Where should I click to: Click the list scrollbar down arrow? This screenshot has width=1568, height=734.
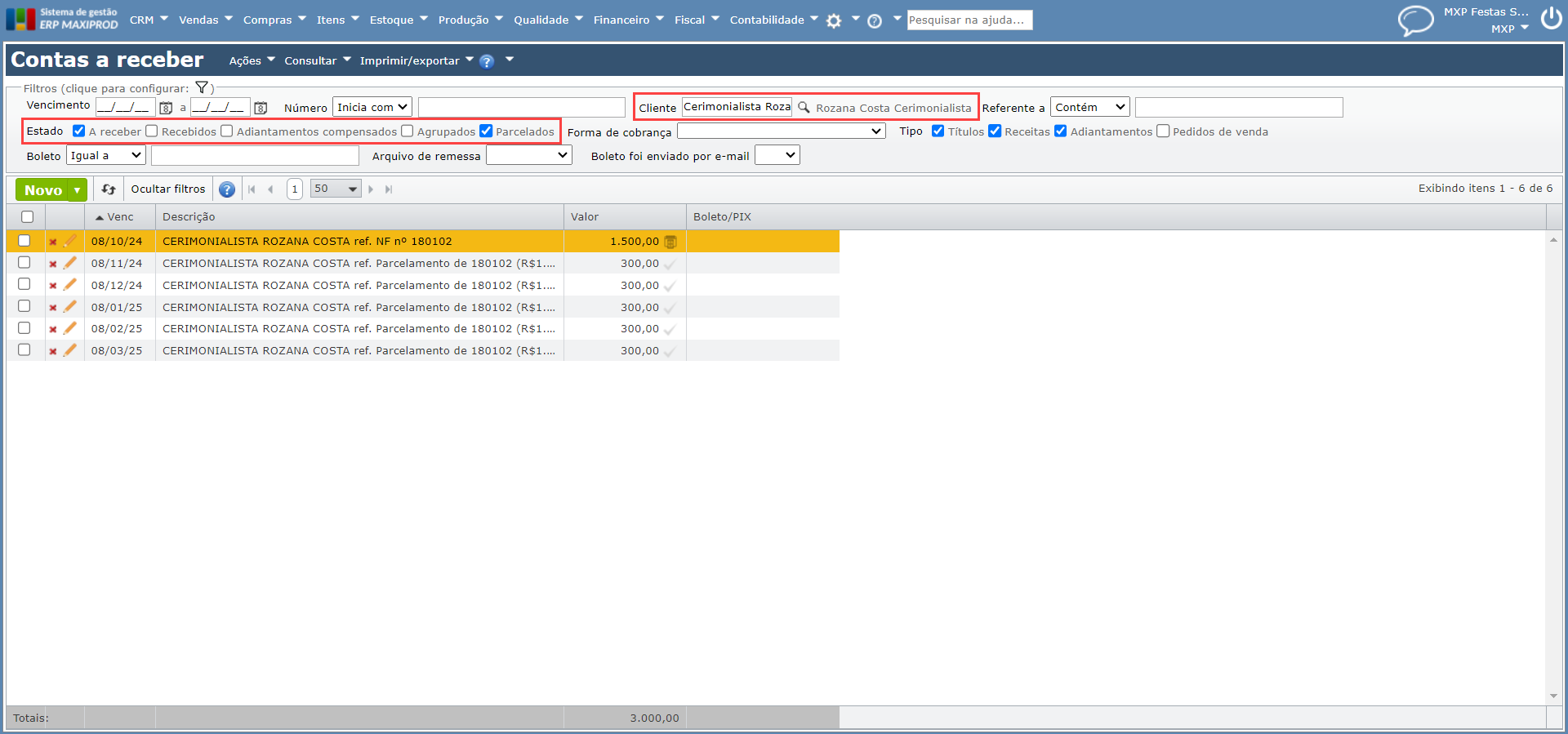1553,696
